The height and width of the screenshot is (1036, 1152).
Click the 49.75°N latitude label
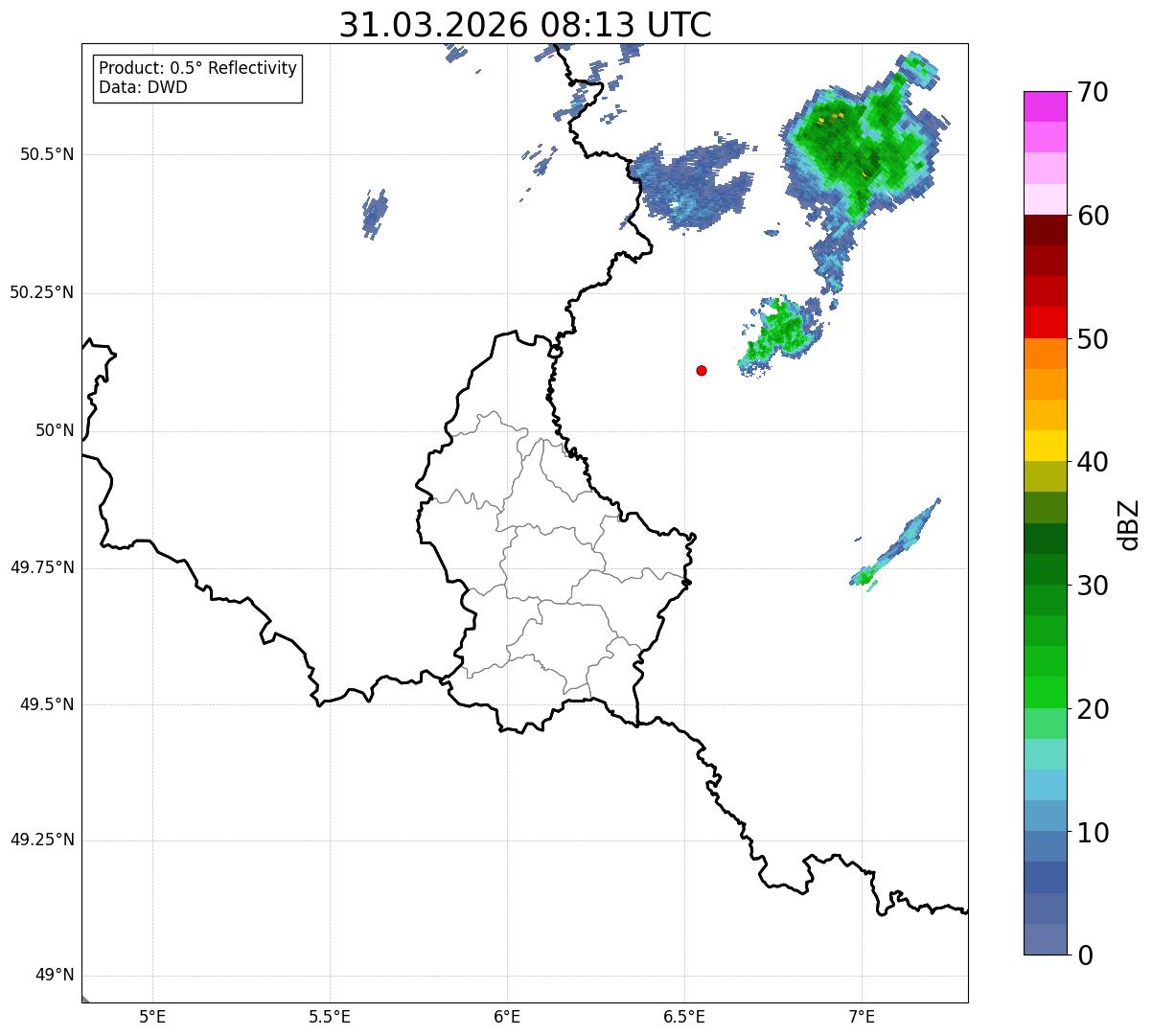pyautogui.click(x=42, y=567)
